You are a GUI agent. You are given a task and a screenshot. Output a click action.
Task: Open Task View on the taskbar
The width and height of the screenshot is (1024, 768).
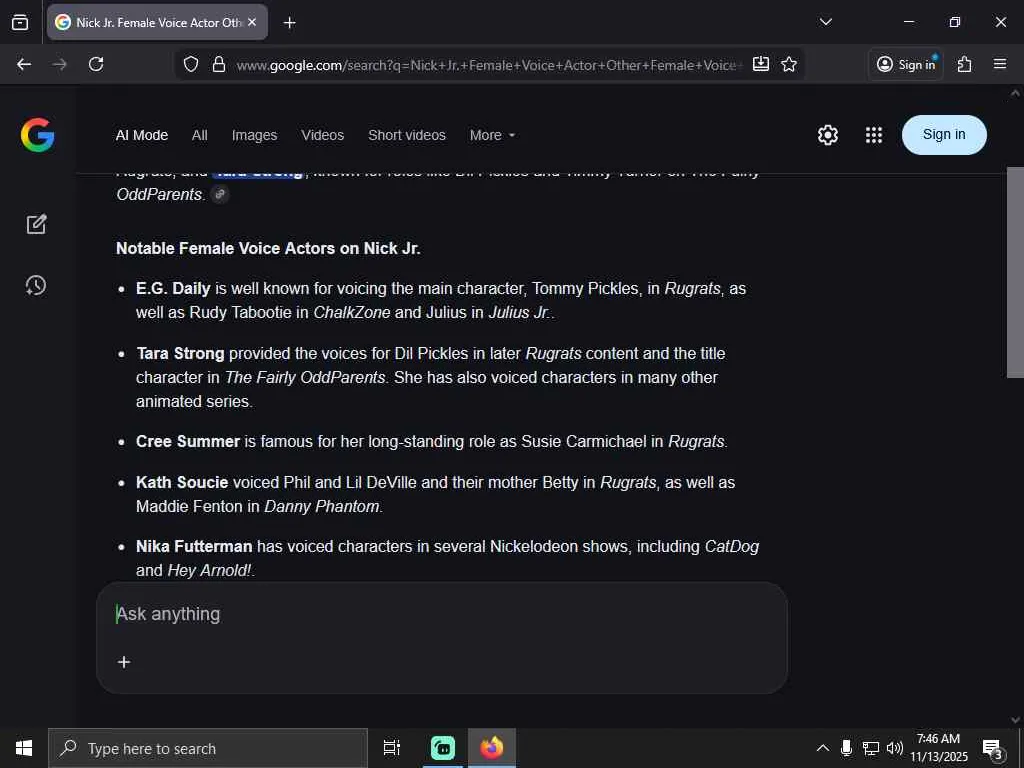[392, 748]
